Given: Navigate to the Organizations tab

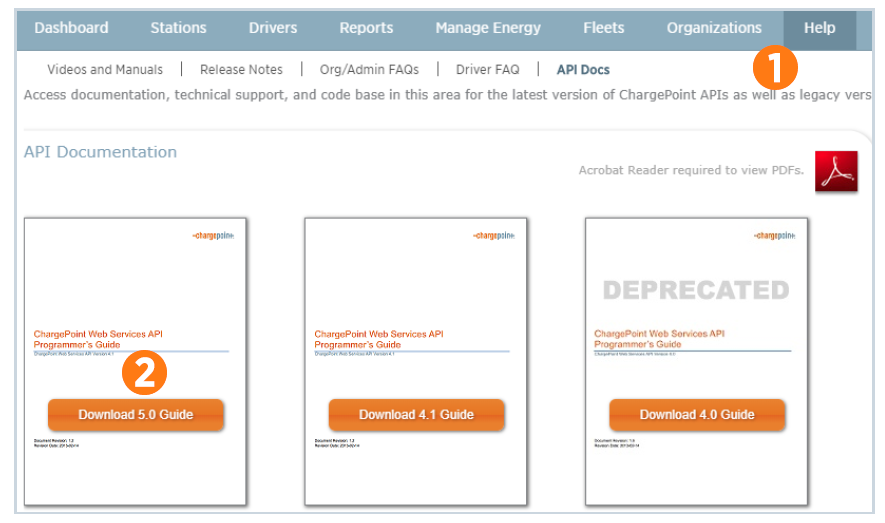Looking at the screenshot, I should point(714,28).
